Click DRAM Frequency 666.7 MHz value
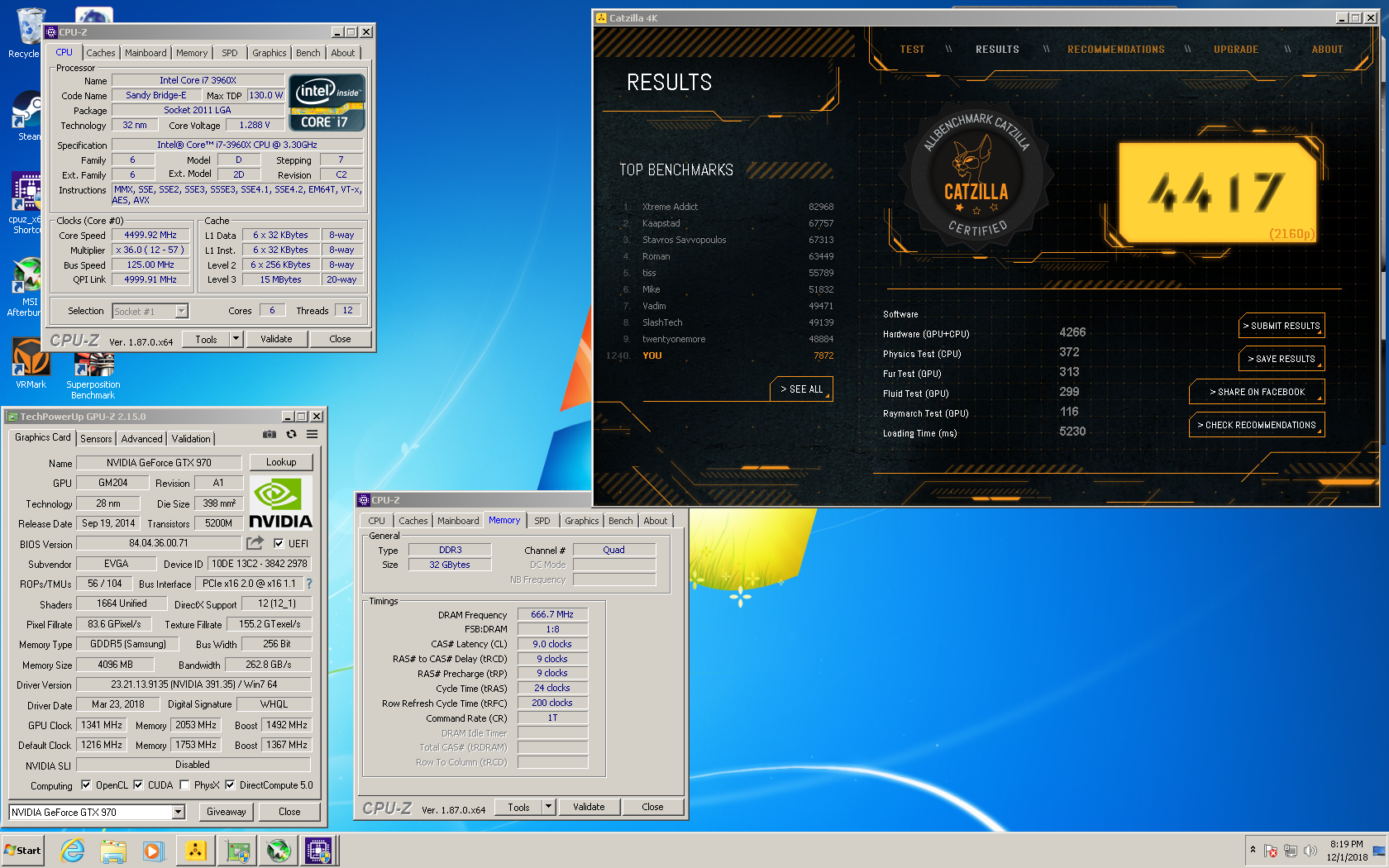1389x868 pixels. [x=552, y=614]
